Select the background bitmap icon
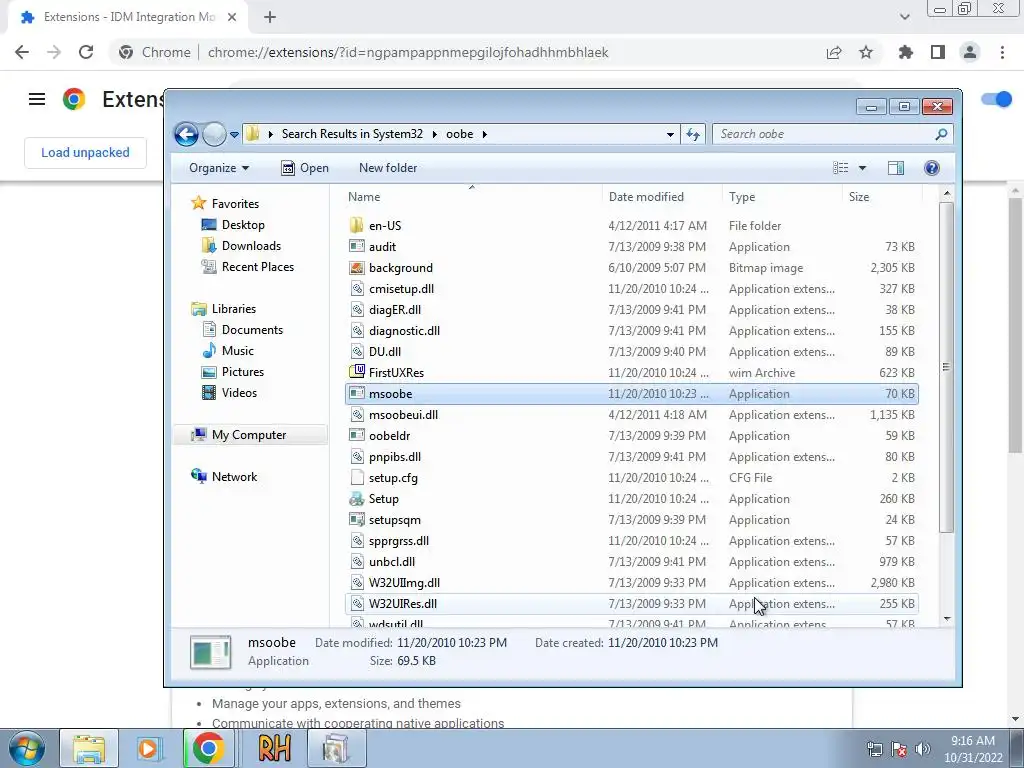The image size is (1024, 768). pos(357,267)
